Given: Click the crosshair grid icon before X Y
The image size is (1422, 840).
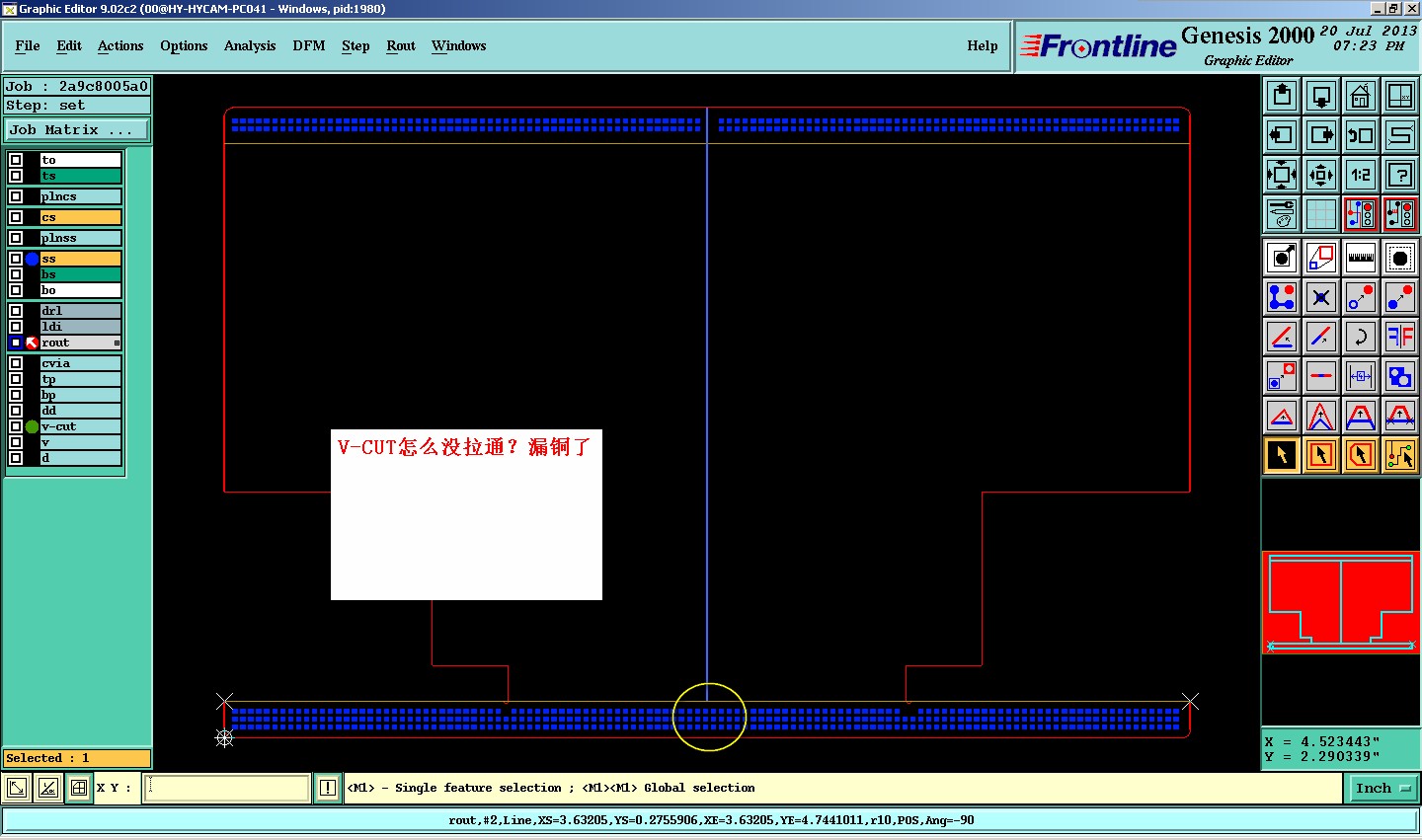Looking at the screenshot, I should point(79,788).
